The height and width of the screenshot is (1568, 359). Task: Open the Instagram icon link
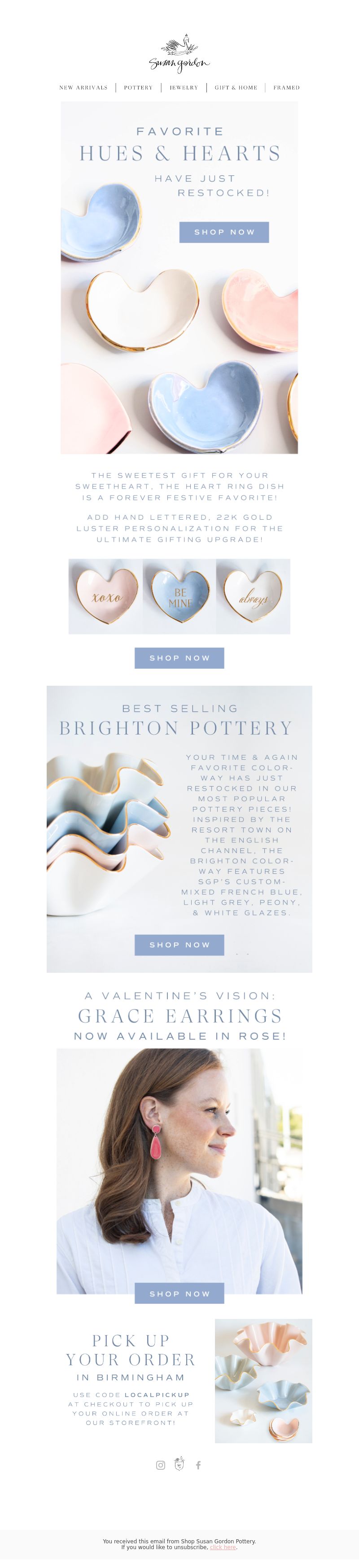161,1465
